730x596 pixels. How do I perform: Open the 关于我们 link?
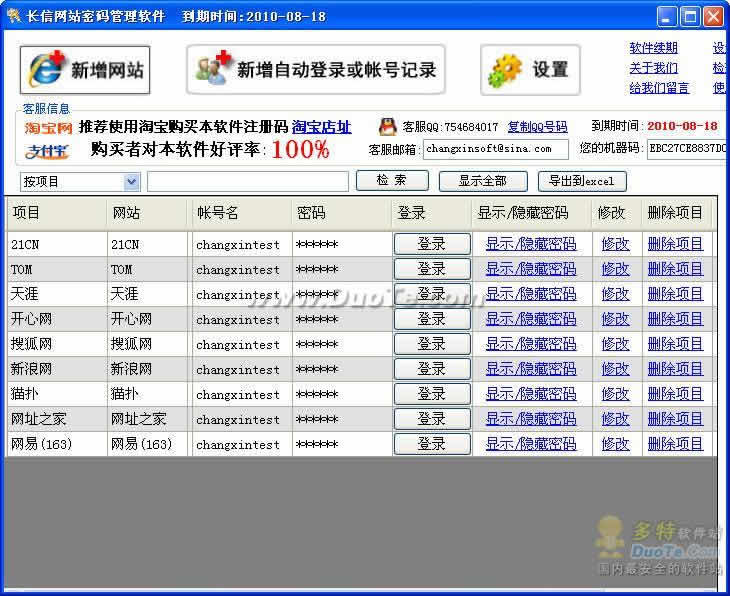653,68
